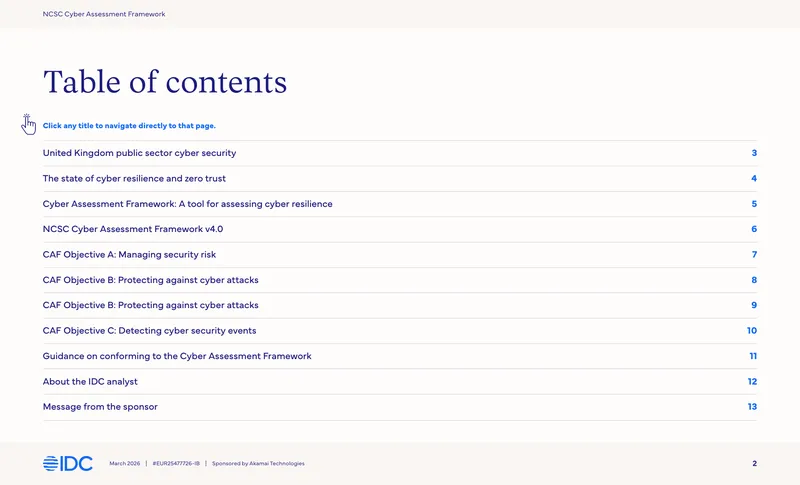Select the CAF Objective B entry for page 9

coord(151,305)
